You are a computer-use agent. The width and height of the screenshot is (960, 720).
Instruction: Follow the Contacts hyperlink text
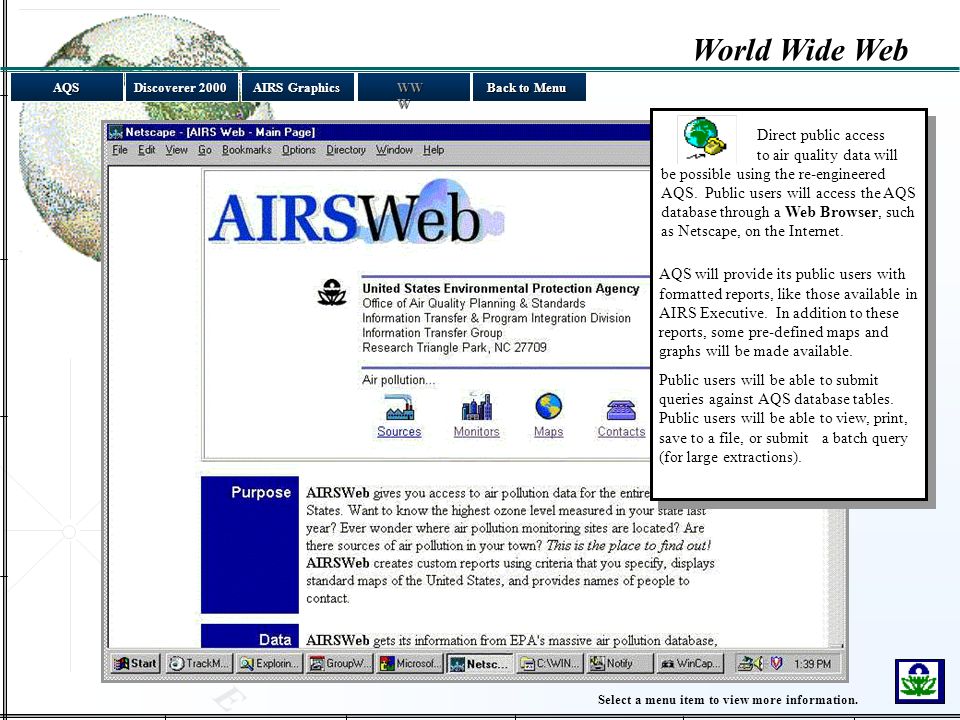(x=621, y=432)
